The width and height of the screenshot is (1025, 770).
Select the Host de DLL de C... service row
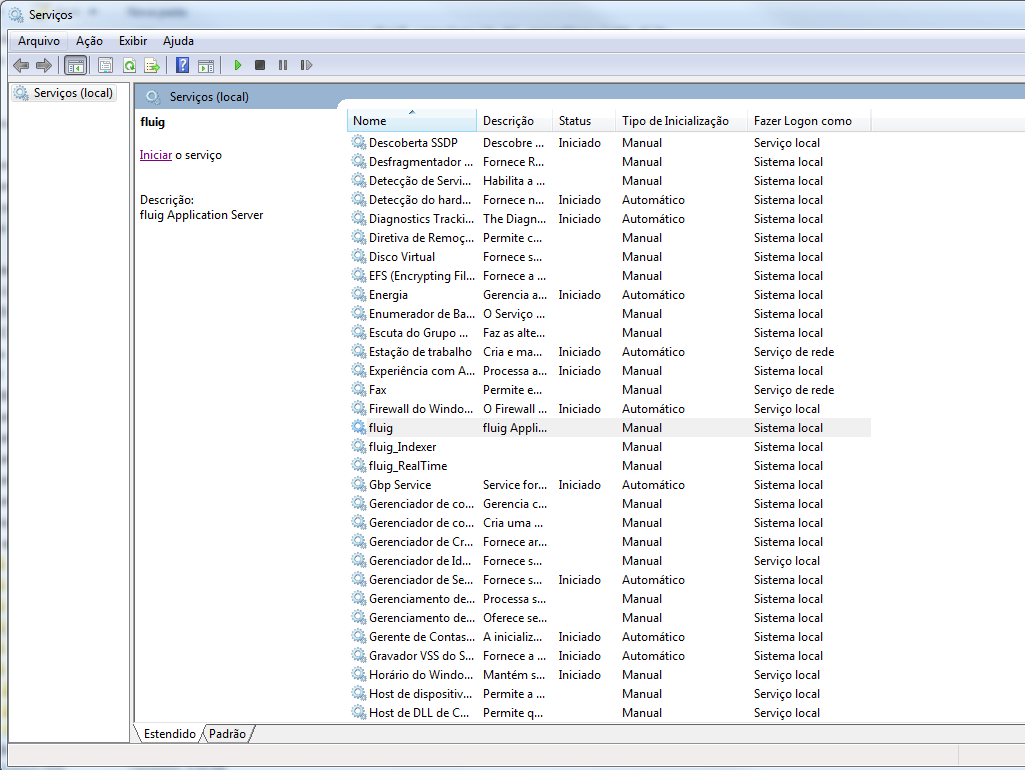[609, 712]
